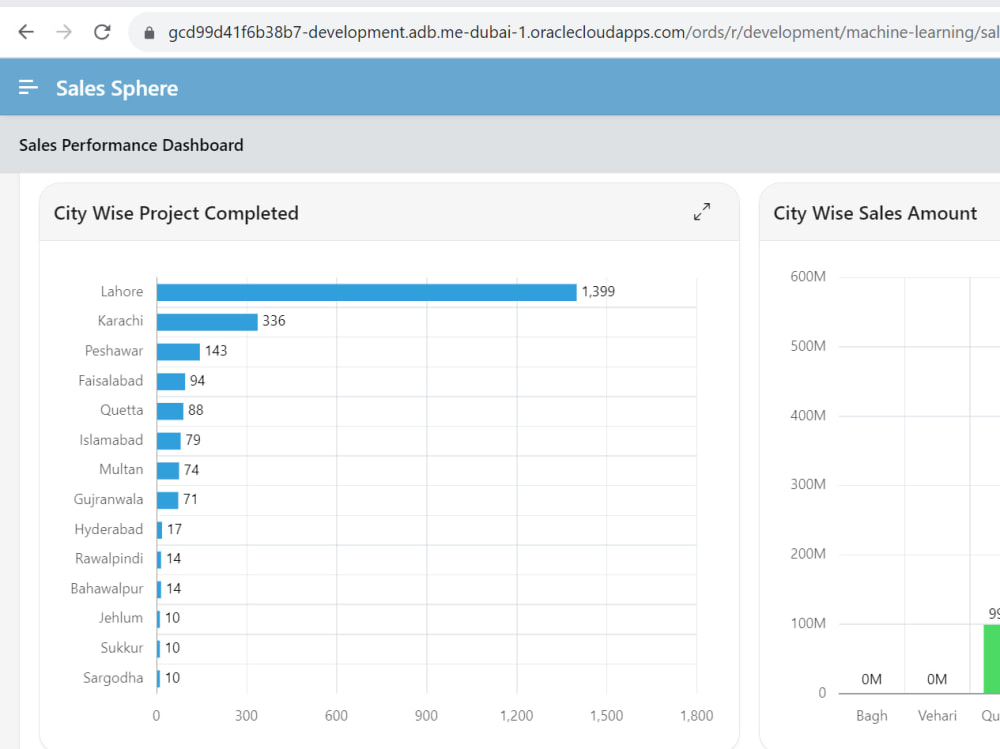
Task: Click the 17 value next to Hyderabad
Action: point(175,530)
